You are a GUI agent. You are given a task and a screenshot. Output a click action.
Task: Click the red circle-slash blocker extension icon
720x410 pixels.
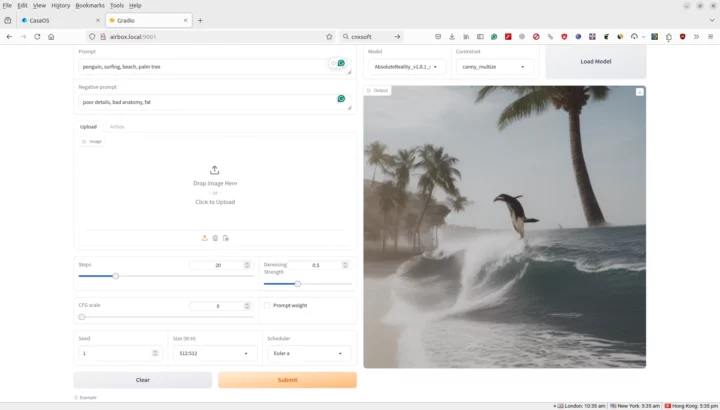(x=536, y=37)
